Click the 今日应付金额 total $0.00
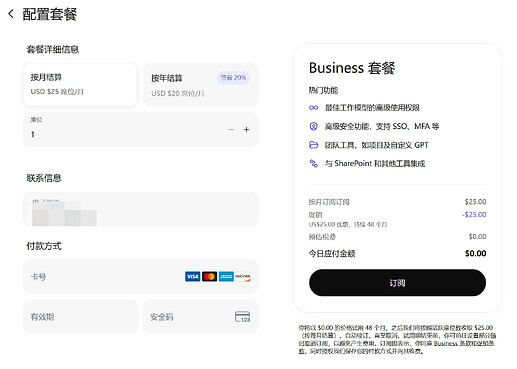 coord(476,254)
